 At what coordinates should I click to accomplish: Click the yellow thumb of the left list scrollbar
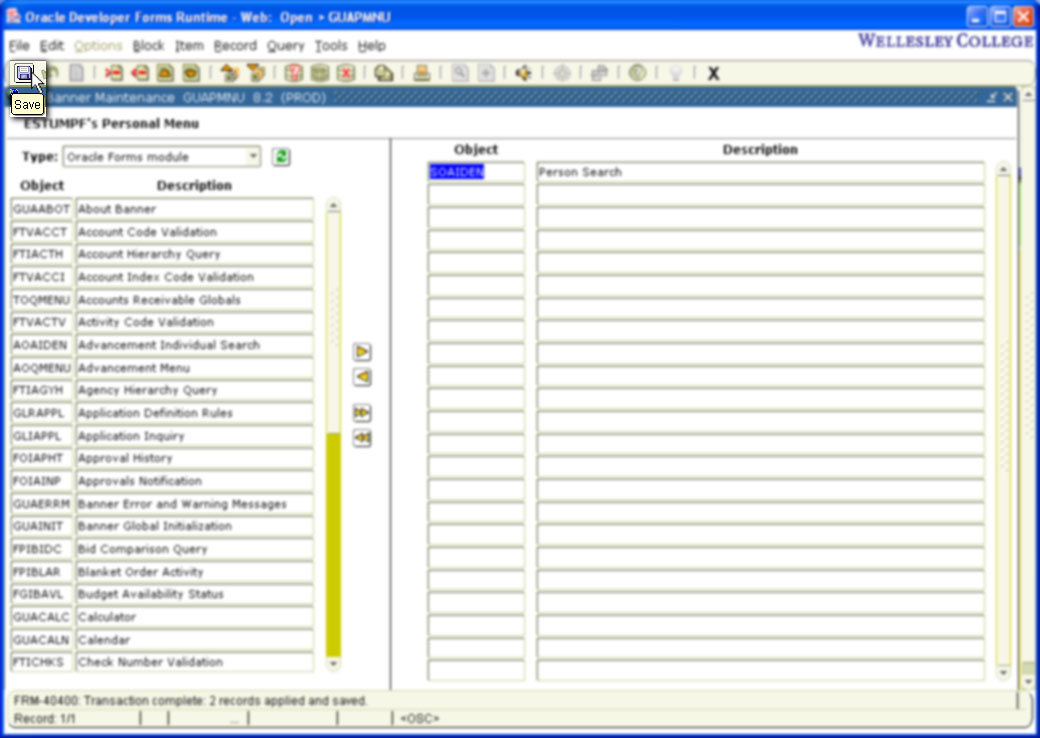(x=333, y=544)
